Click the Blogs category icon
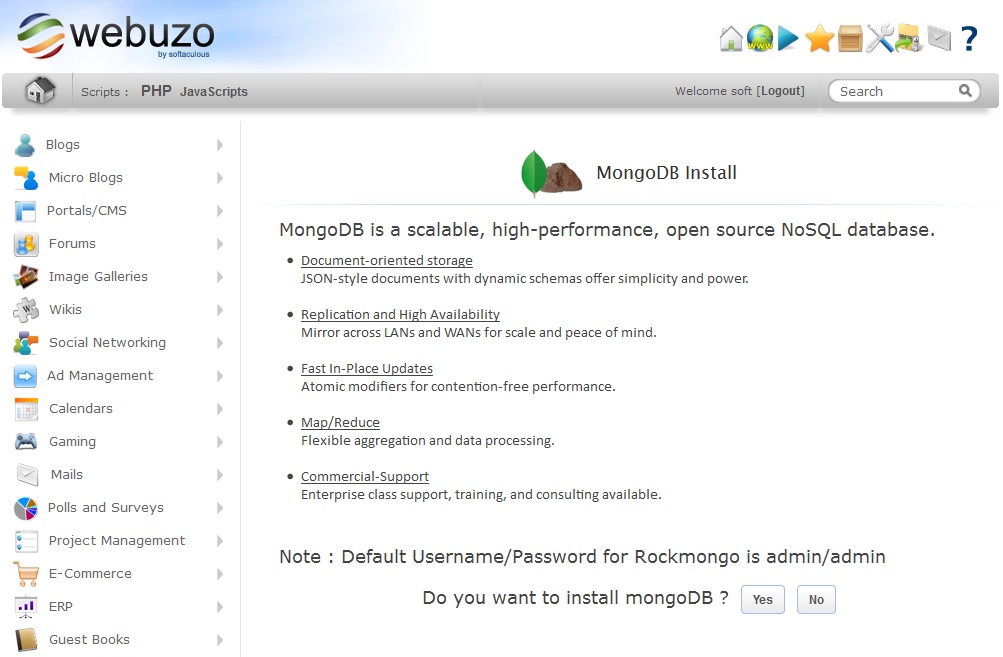 tap(25, 145)
